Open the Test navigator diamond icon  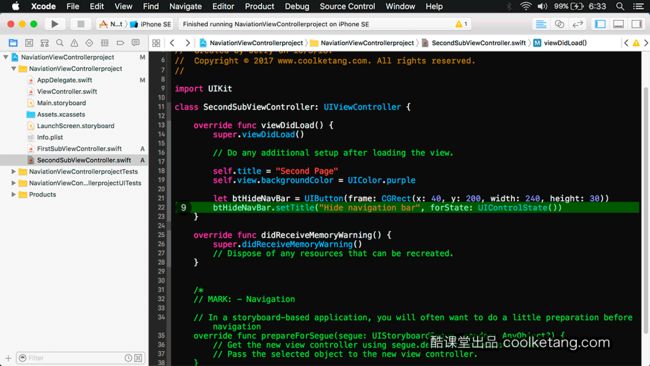pyautogui.click(x=89, y=43)
